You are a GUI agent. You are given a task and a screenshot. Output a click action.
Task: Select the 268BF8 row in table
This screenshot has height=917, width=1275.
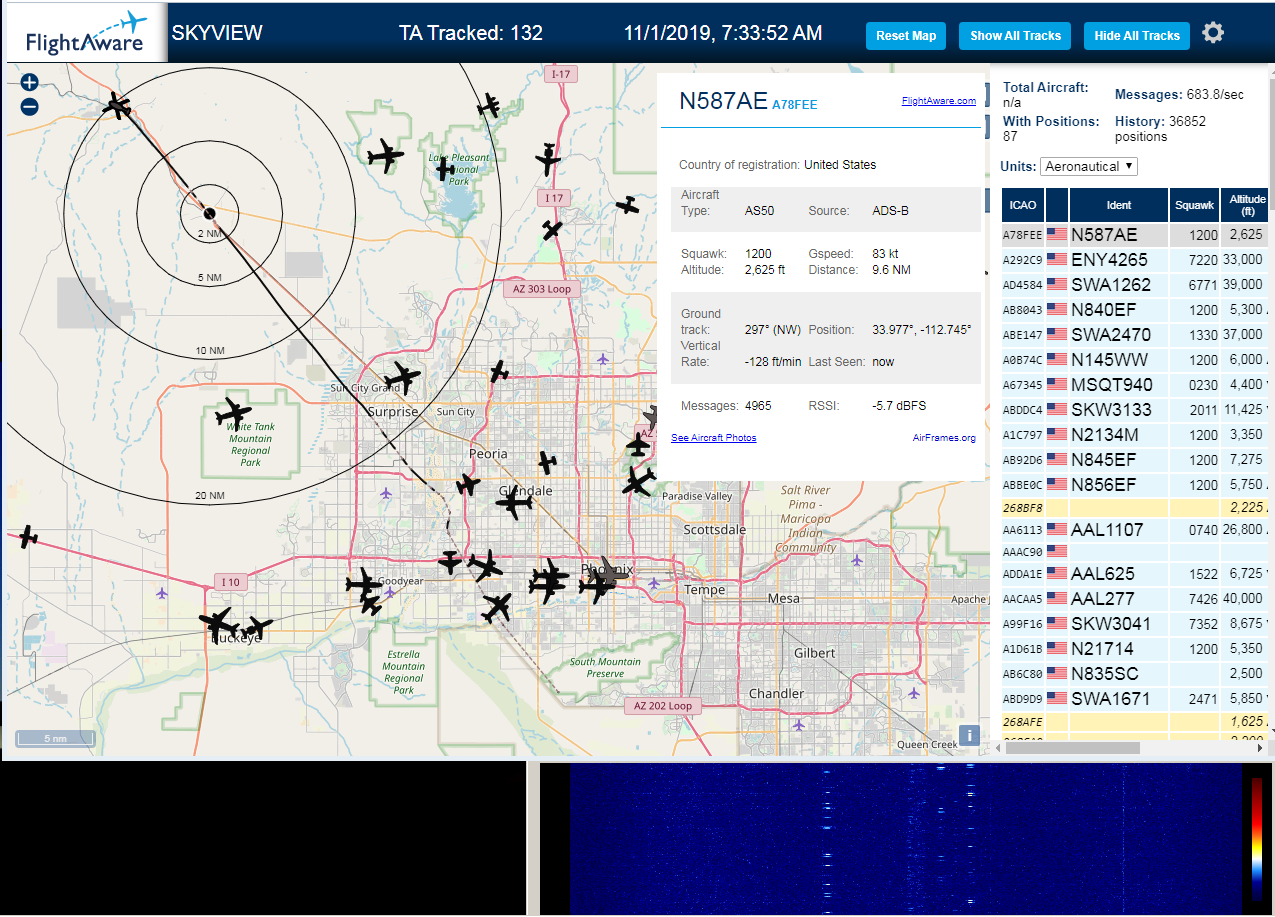click(1135, 508)
